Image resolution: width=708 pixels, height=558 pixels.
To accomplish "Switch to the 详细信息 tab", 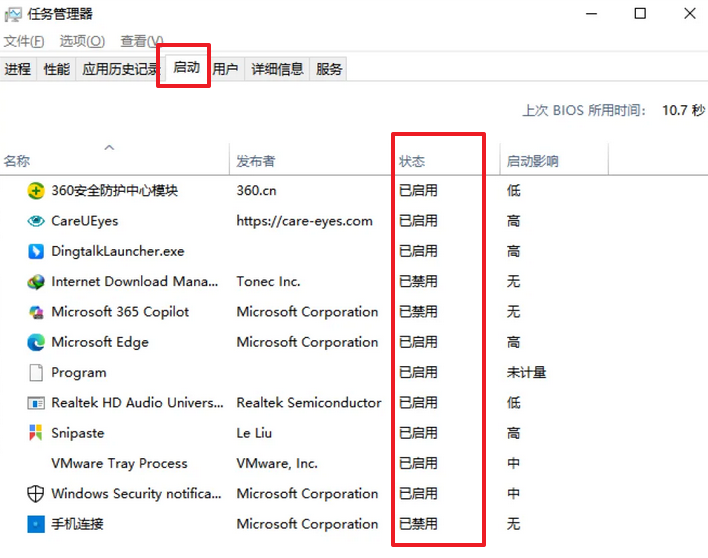I will (x=277, y=69).
